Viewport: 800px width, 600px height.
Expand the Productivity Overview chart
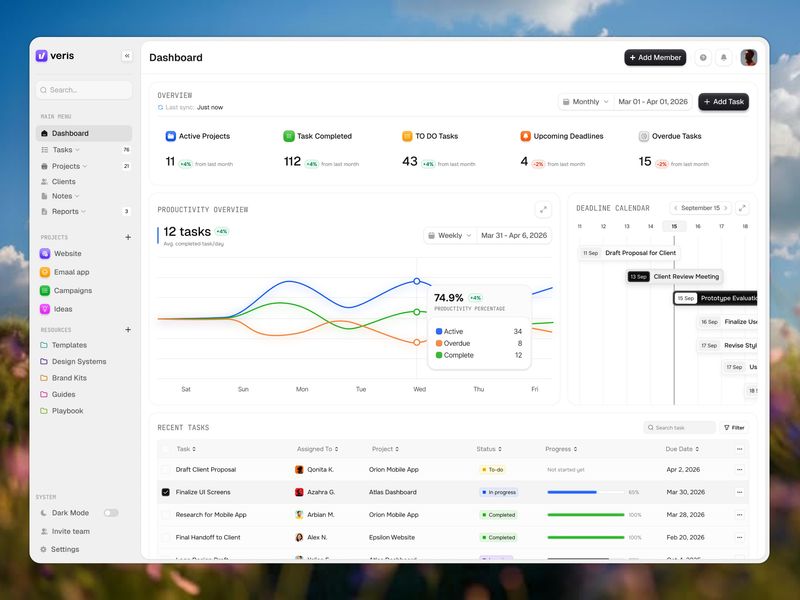[543, 209]
